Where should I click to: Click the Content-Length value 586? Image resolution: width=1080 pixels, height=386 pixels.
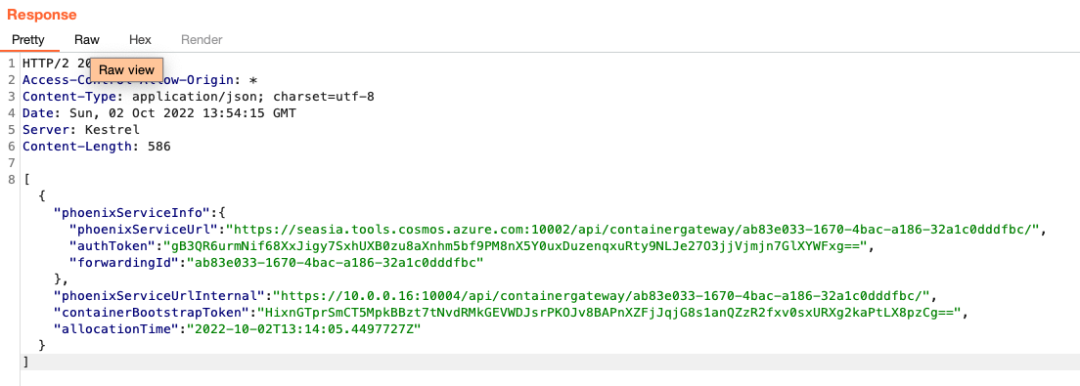click(159, 146)
